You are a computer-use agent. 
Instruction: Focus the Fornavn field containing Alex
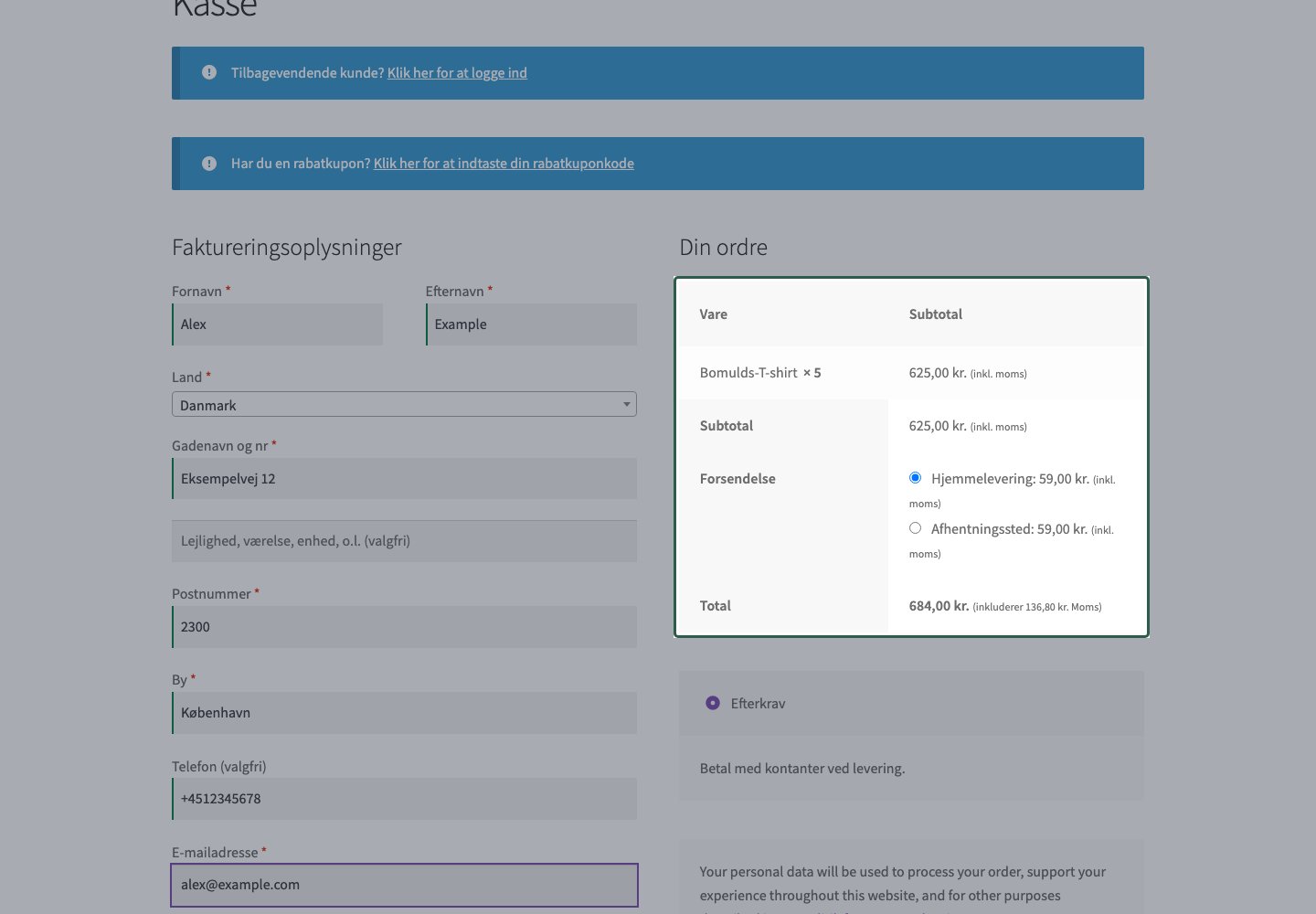click(278, 324)
